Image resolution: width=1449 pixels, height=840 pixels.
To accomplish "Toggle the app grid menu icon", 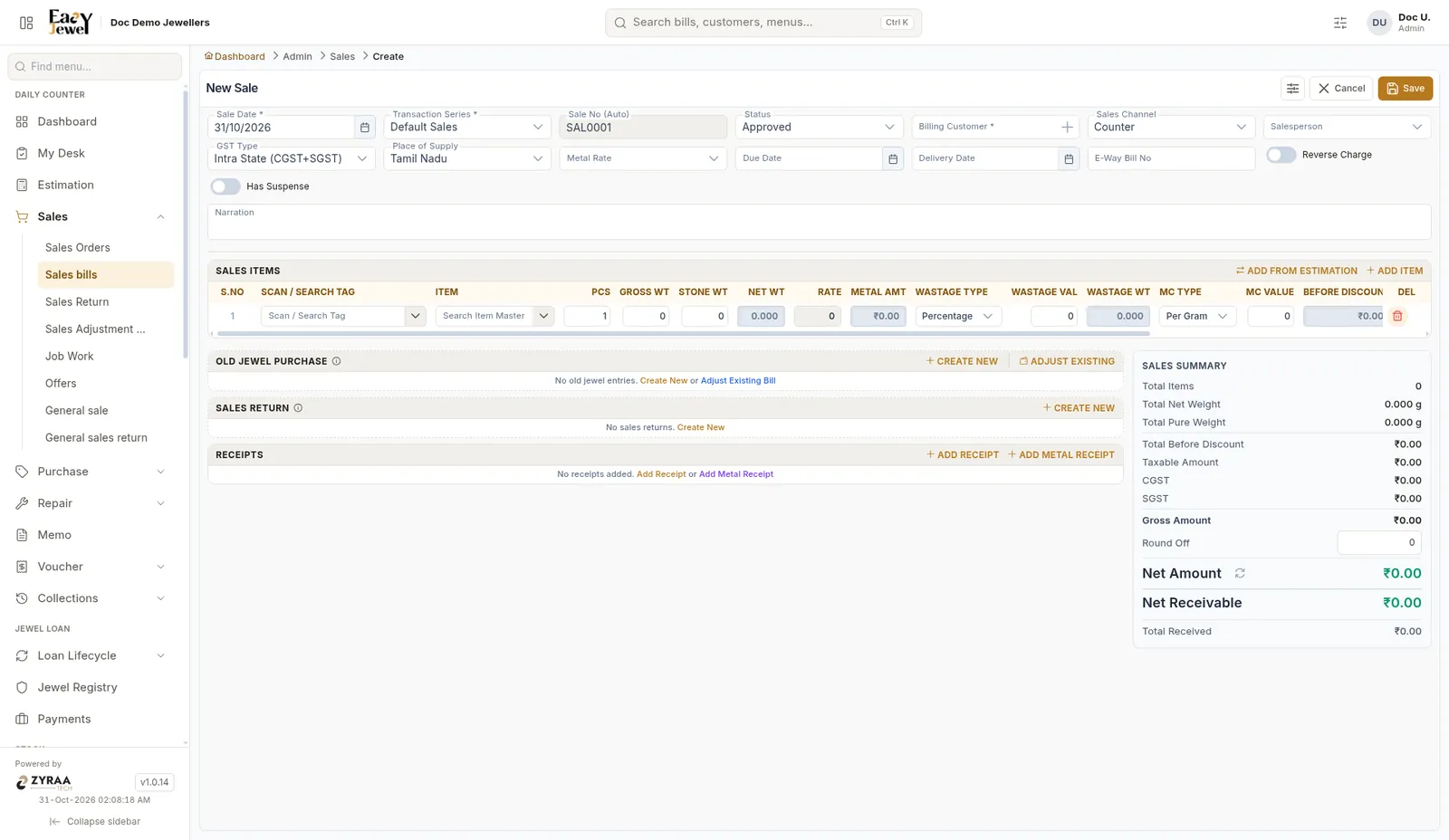I will (26, 23).
